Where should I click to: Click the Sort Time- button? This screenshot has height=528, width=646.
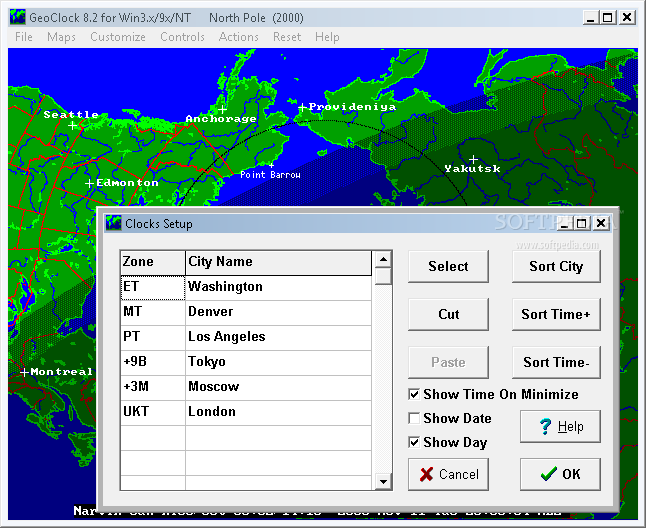[x=556, y=362]
